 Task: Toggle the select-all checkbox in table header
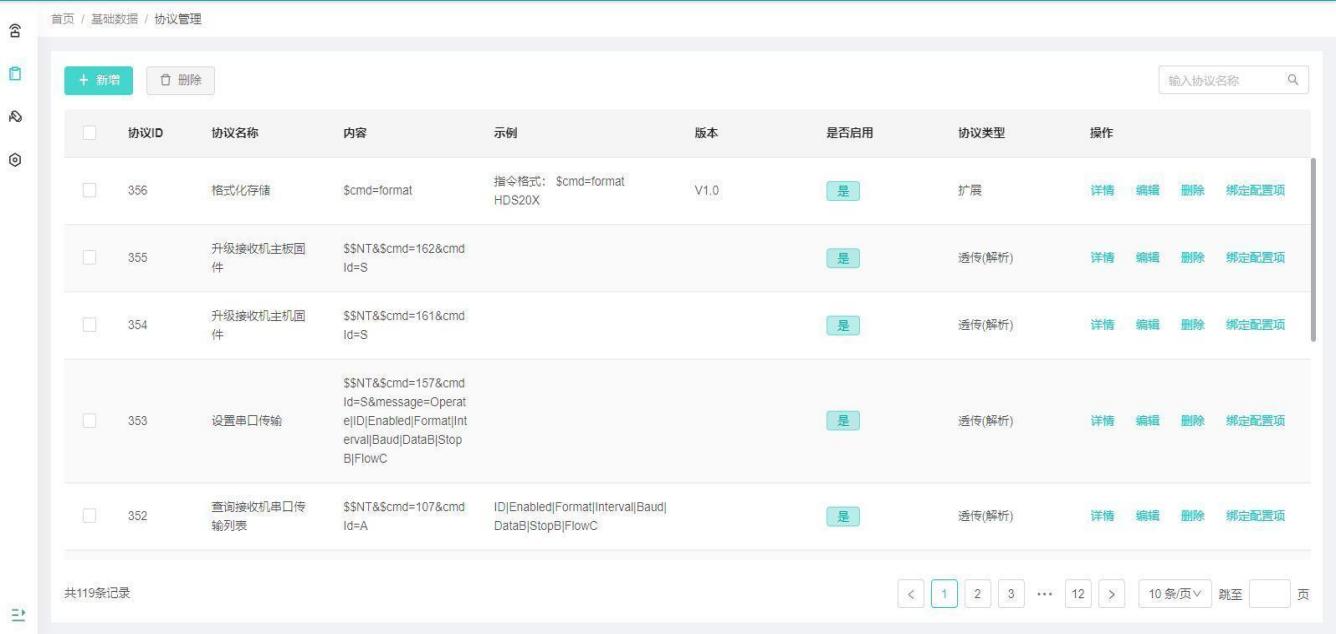(90, 133)
